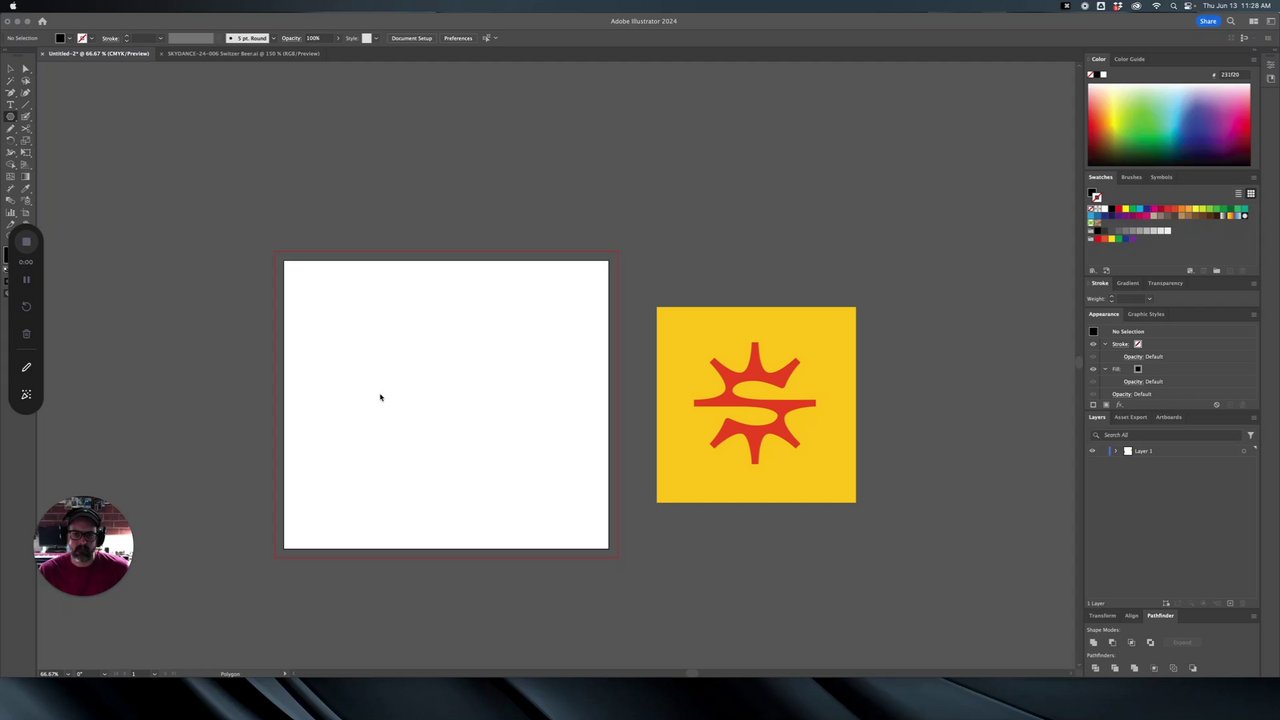Open the stroke color dropdown in control bar

(x=92, y=38)
